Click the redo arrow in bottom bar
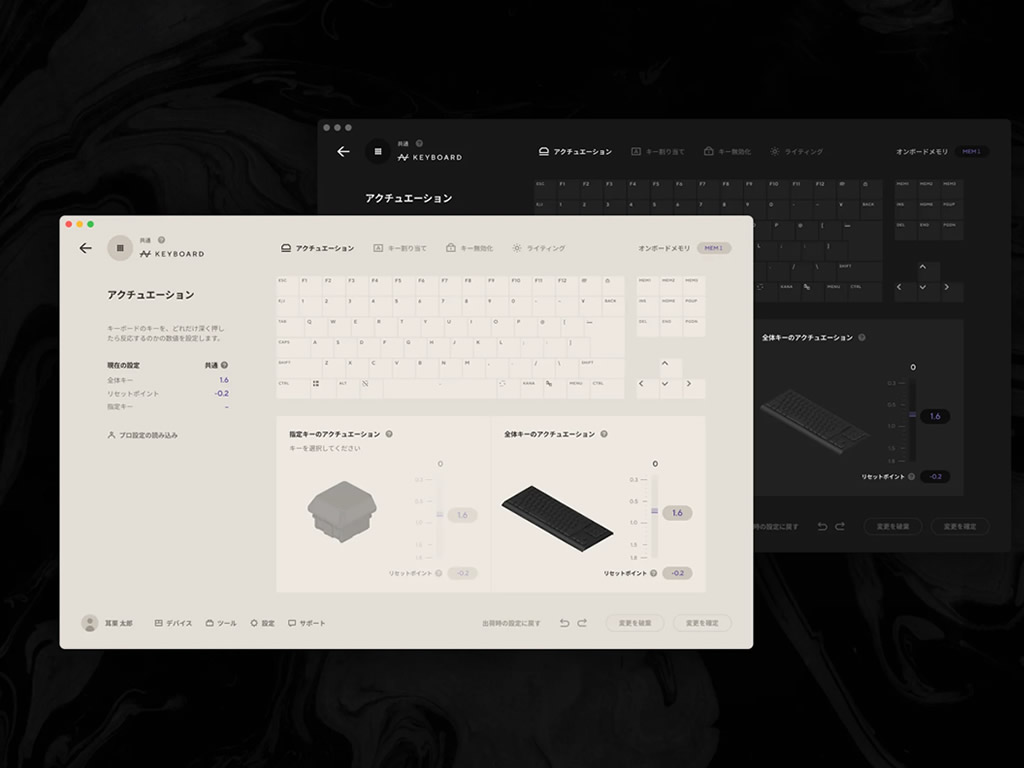This screenshot has height=768, width=1024. pos(582,623)
